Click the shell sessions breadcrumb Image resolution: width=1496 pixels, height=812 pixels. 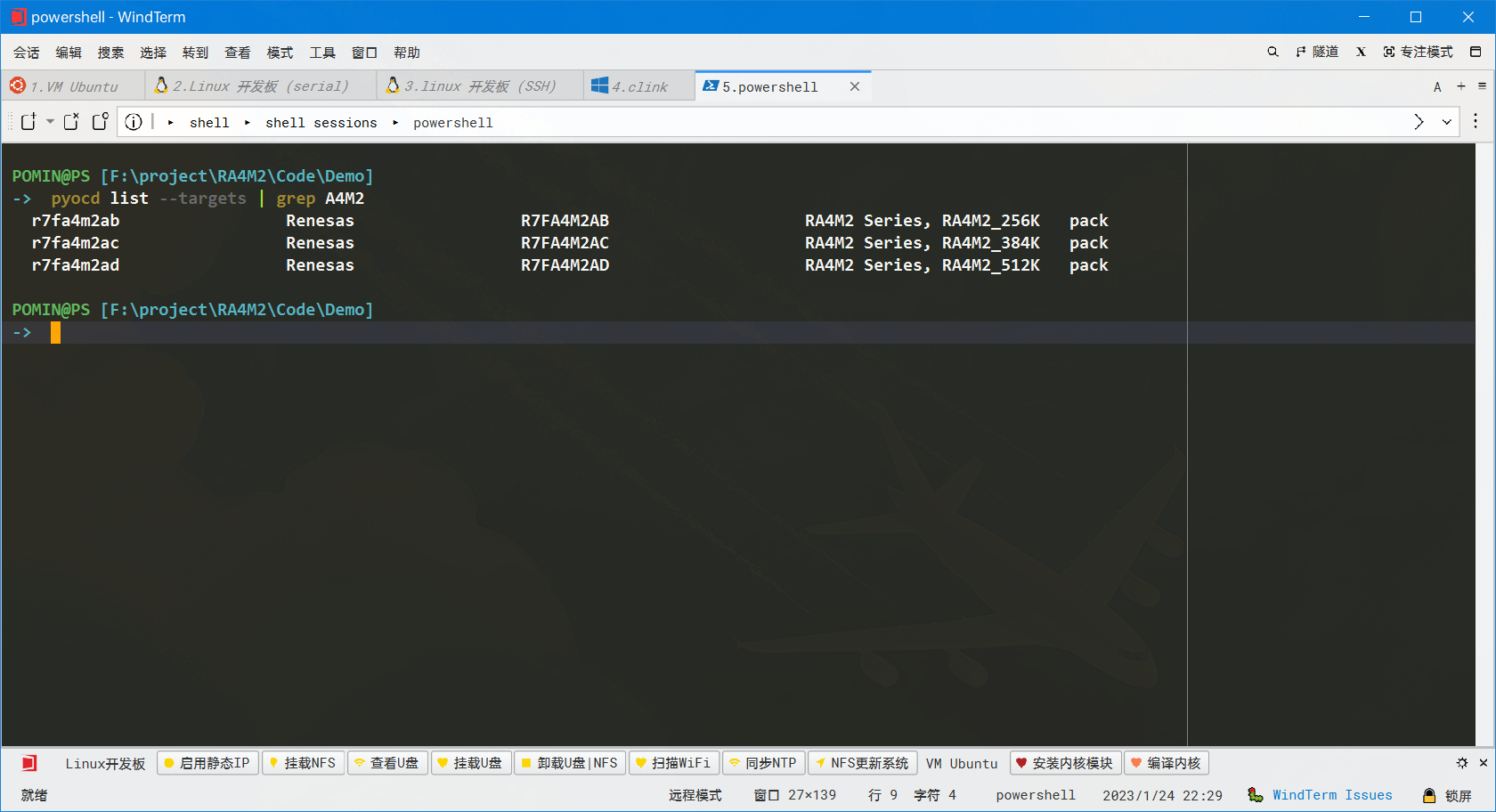pyautogui.click(x=321, y=123)
